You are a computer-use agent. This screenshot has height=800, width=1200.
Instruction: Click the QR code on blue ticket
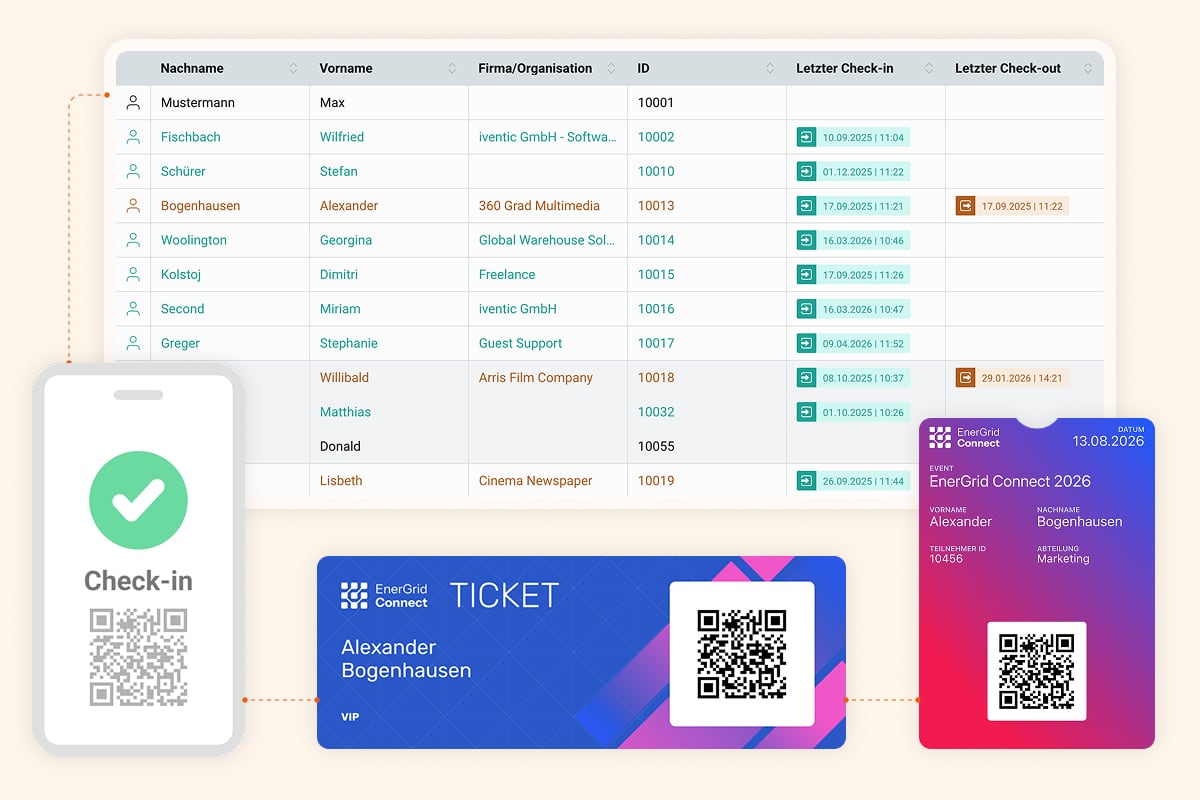click(742, 654)
